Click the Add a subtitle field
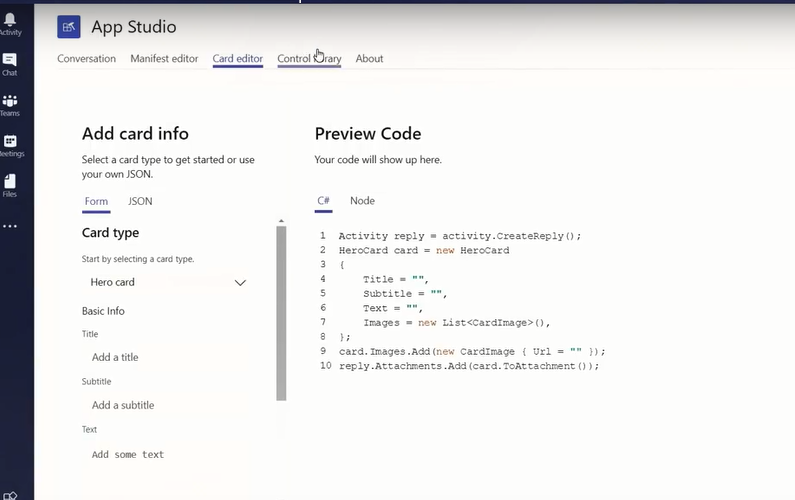This screenshot has width=795, height=500. tap(170, 405)
